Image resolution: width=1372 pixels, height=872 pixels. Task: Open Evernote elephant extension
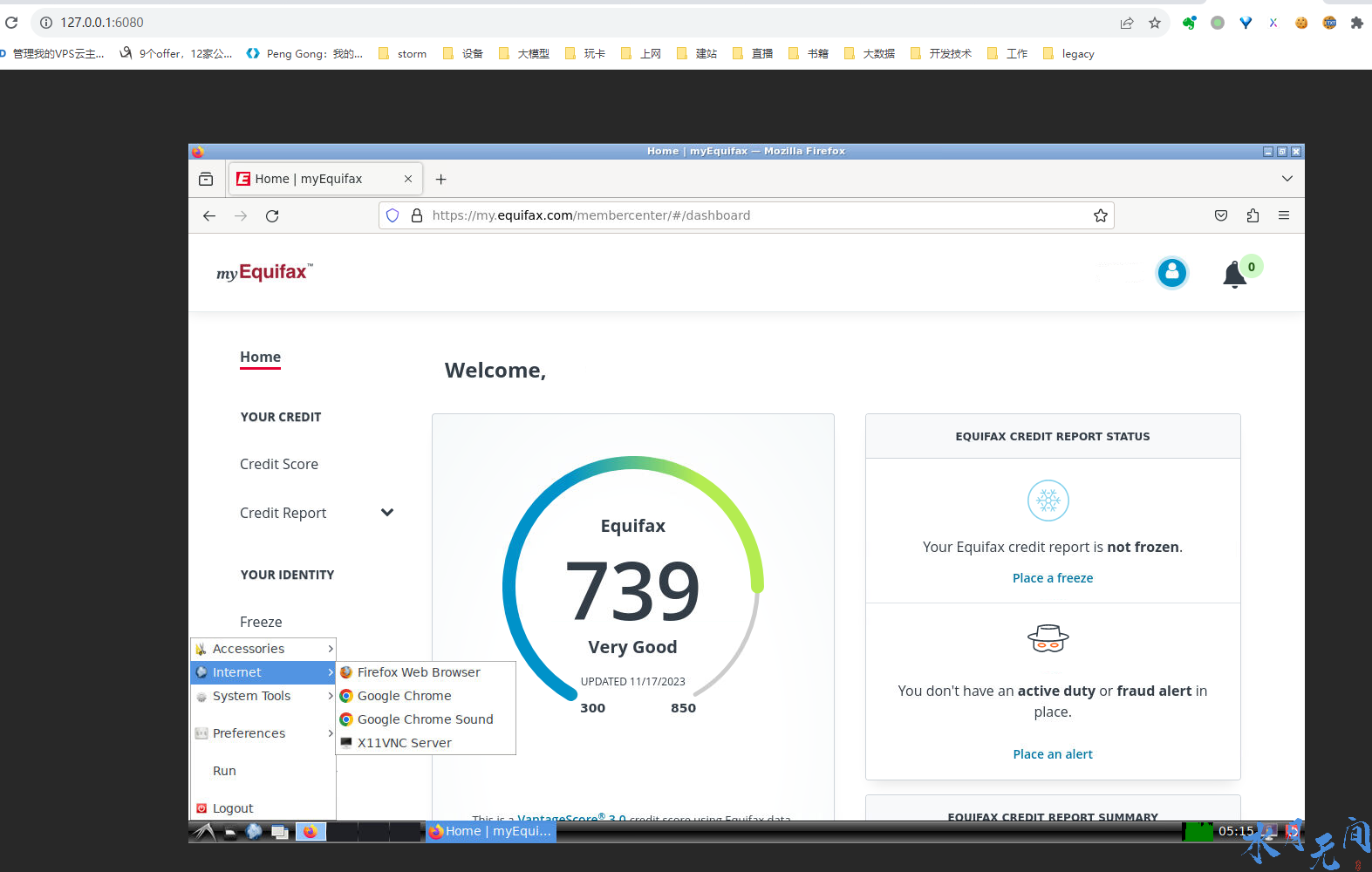(x=1190, y=23)
